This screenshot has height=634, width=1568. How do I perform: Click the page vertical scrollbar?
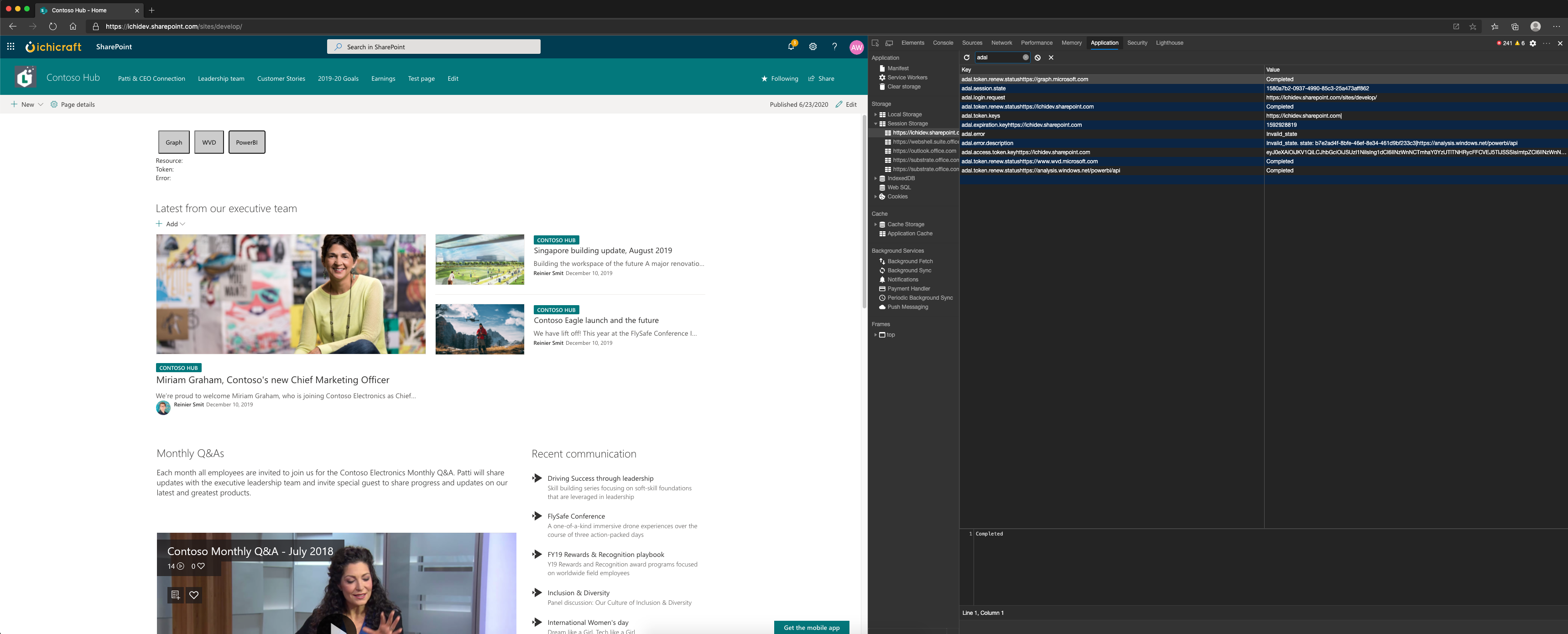864,213
